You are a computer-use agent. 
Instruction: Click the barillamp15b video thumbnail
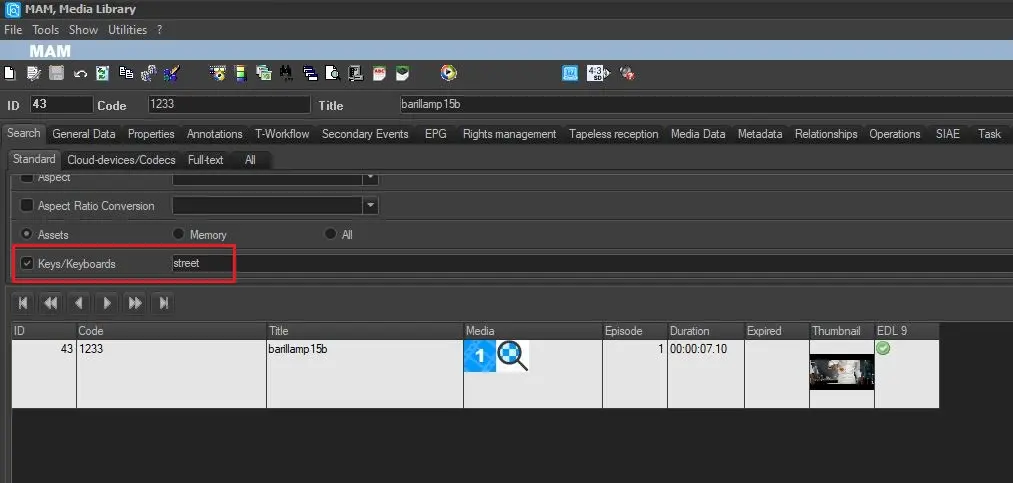click(841, 372)
